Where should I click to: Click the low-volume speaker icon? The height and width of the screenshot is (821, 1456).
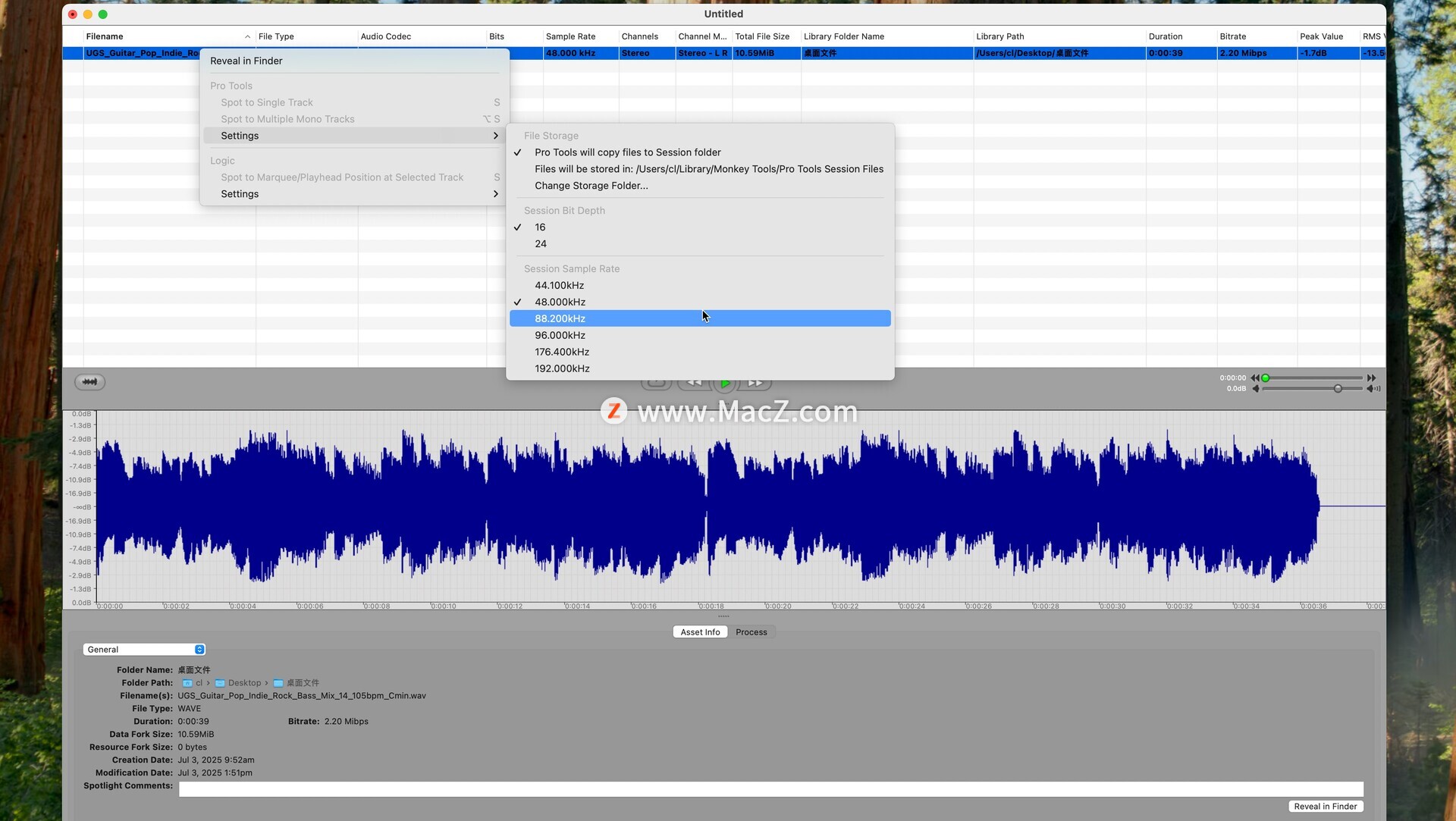coord(1255,389)
